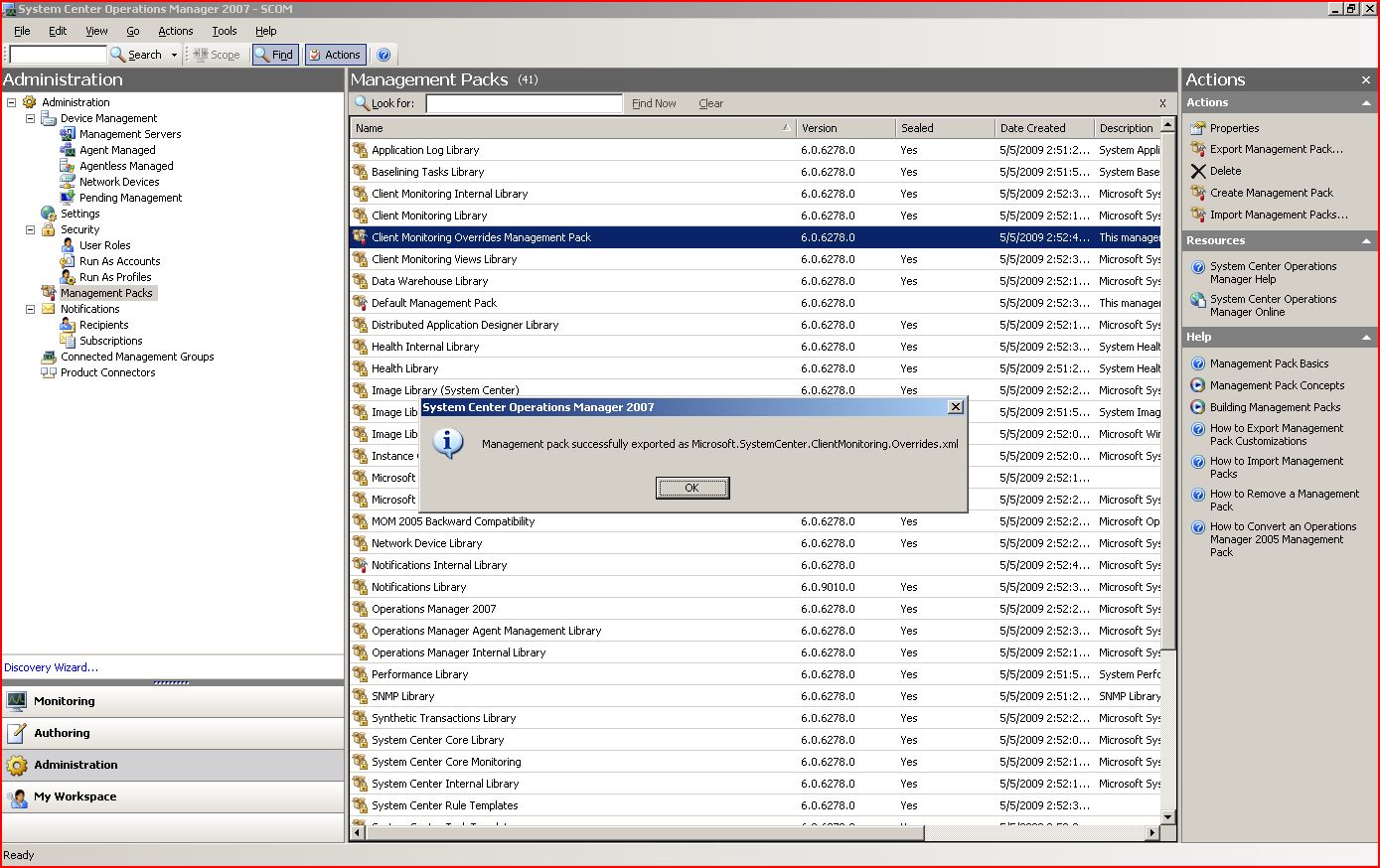Click the vertical scrollbar down arrow

pyautogui.click(x=1168, y=817)
